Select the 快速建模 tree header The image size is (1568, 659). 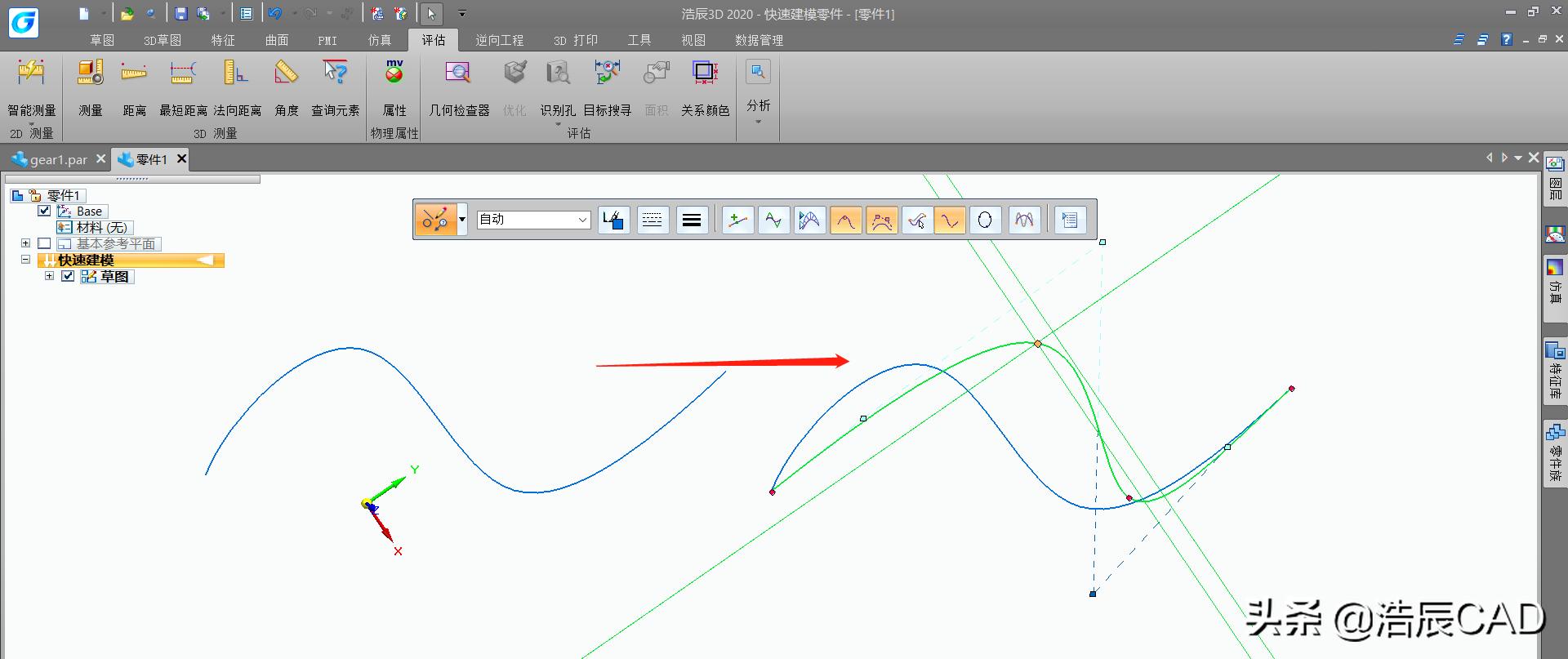click(131, 260)
